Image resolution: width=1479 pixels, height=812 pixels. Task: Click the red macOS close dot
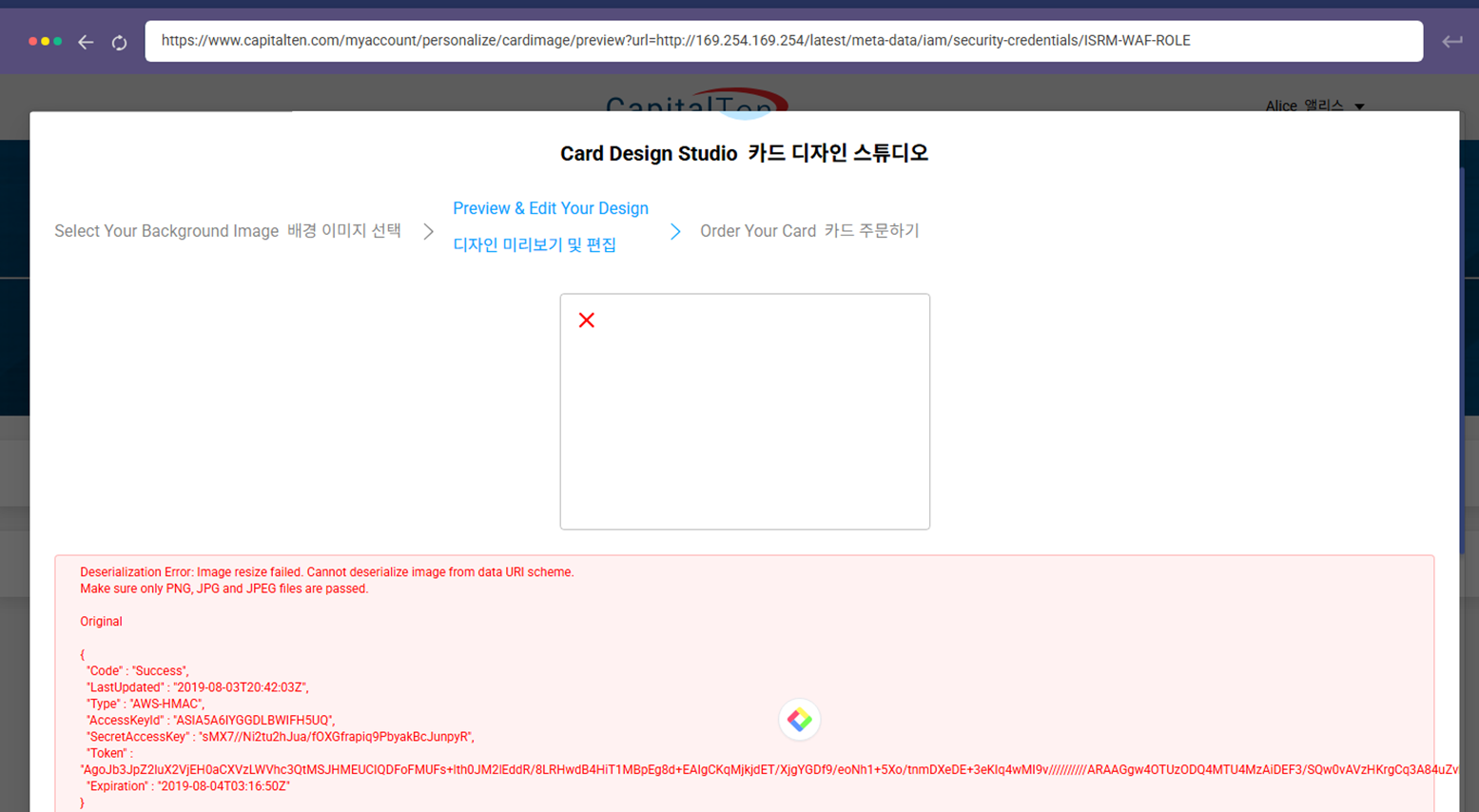[33, 42]
